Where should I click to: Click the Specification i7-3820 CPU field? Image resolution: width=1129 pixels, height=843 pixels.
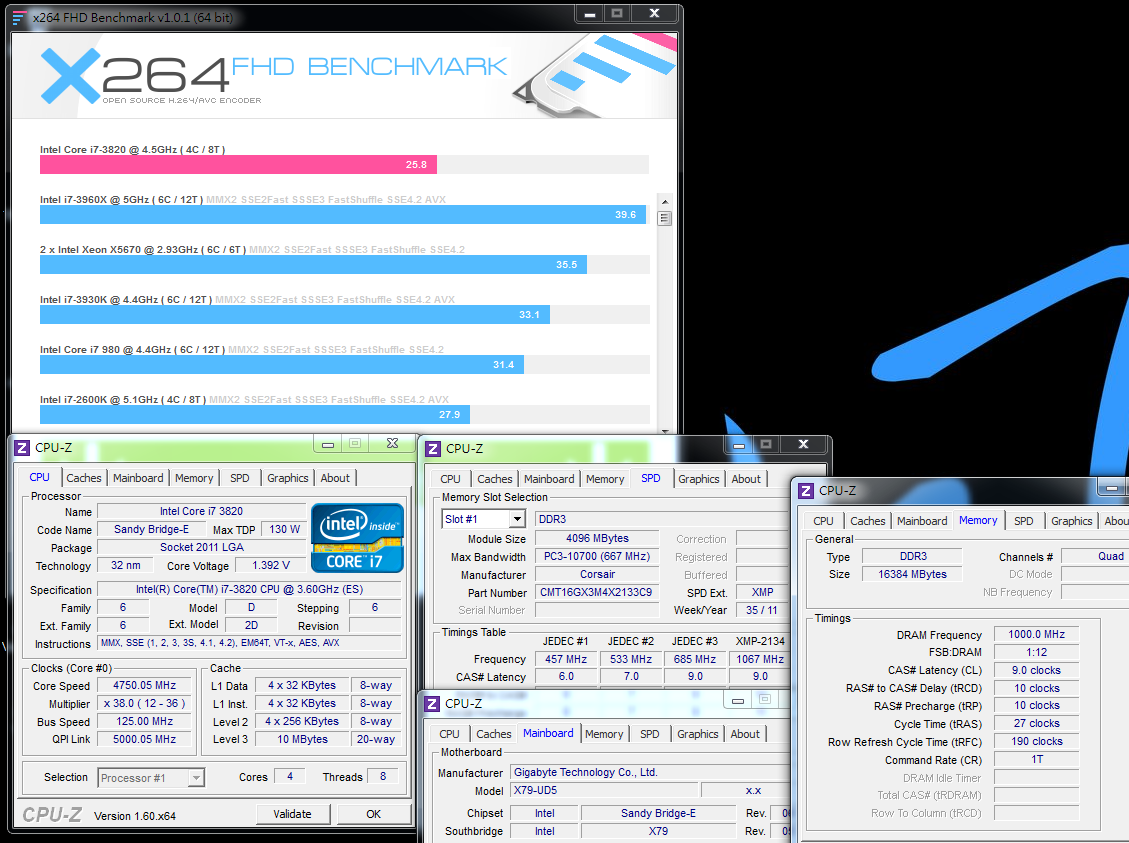point(249,589)
